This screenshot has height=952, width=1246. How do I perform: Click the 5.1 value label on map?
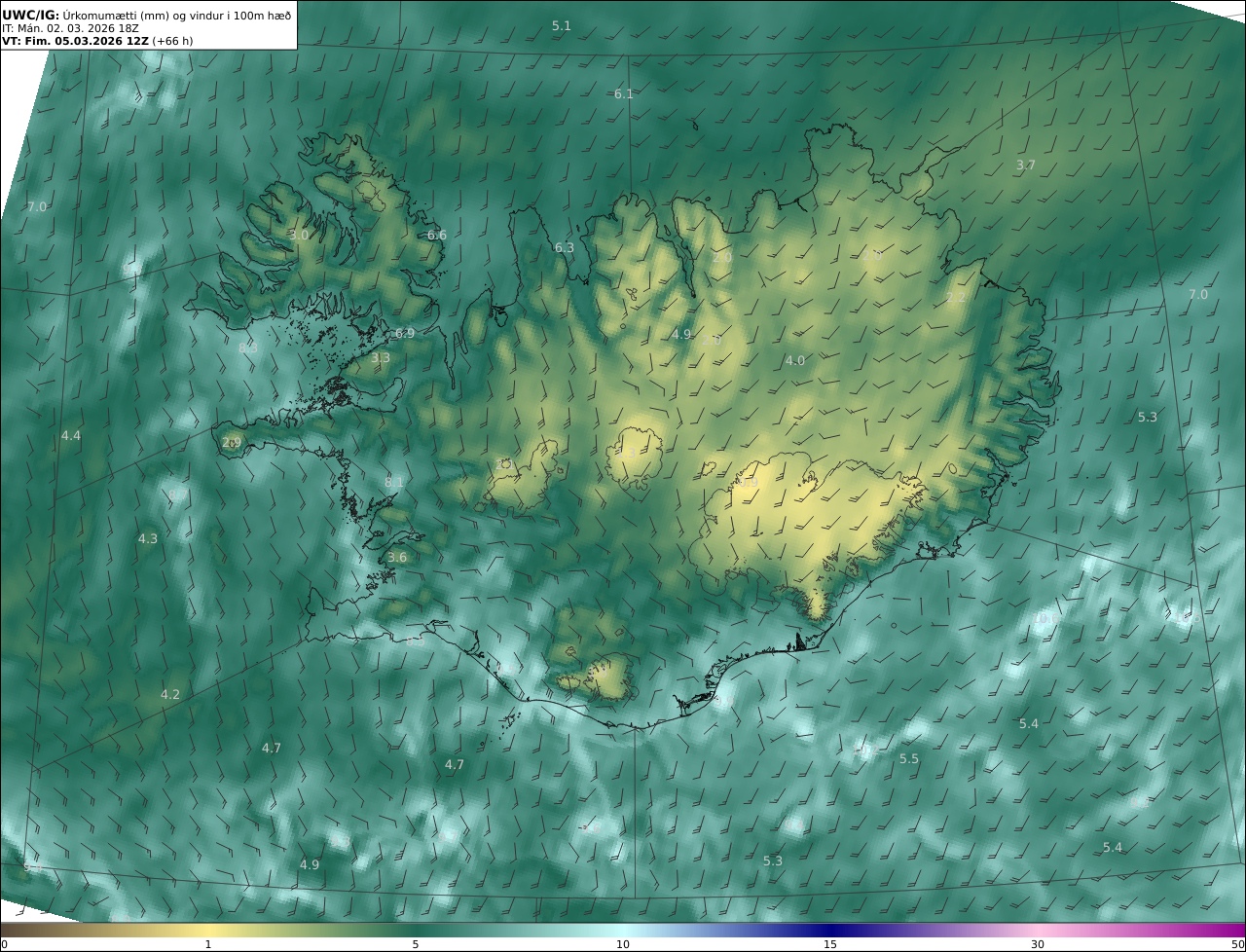click(562, 25)
